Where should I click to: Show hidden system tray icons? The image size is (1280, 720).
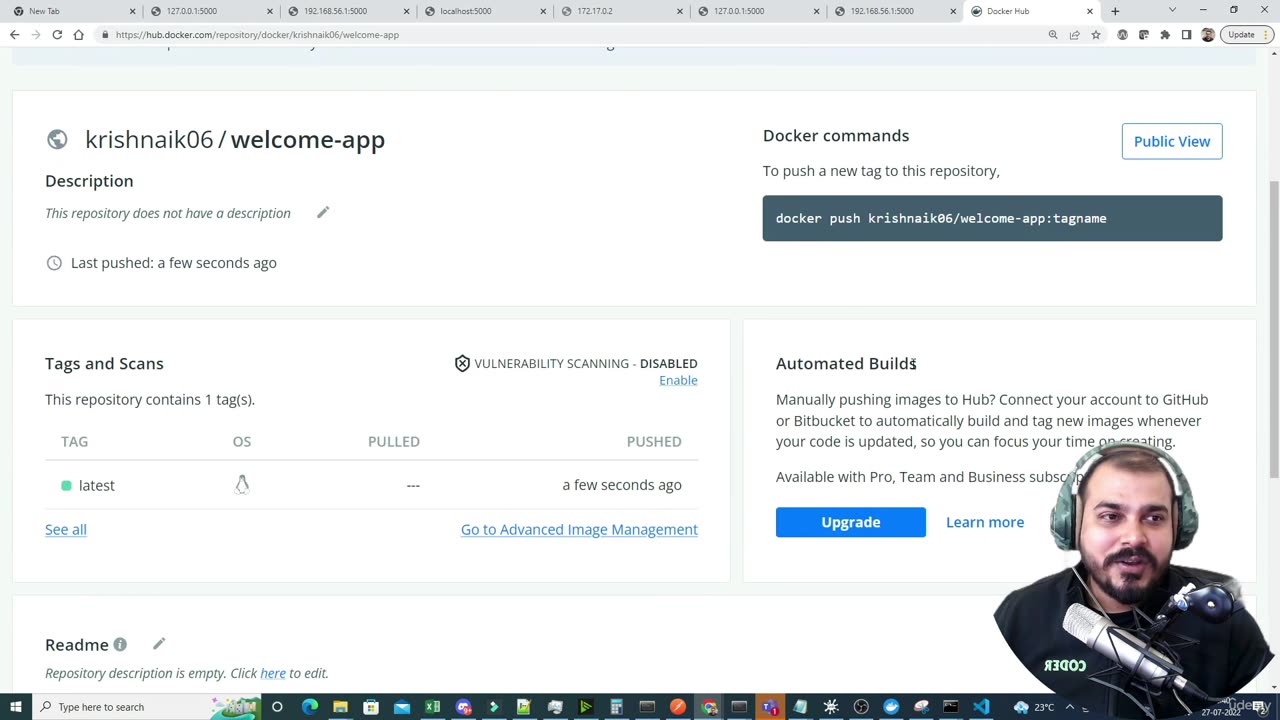1069,707
